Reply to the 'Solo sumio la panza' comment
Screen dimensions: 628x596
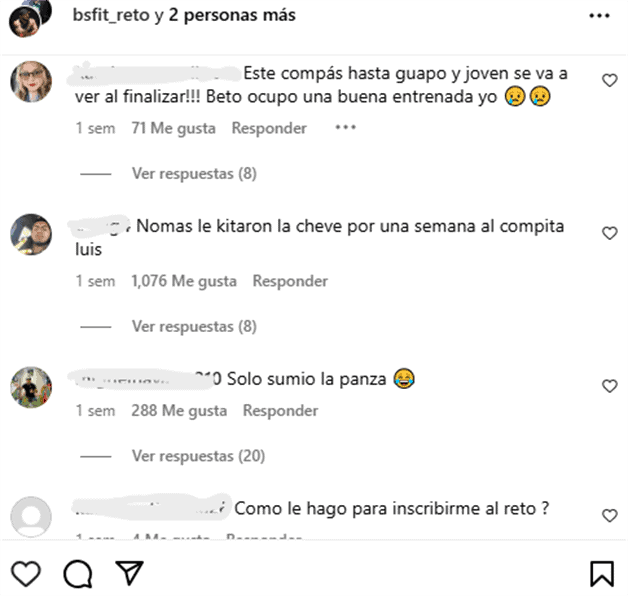tap(280, 411)
